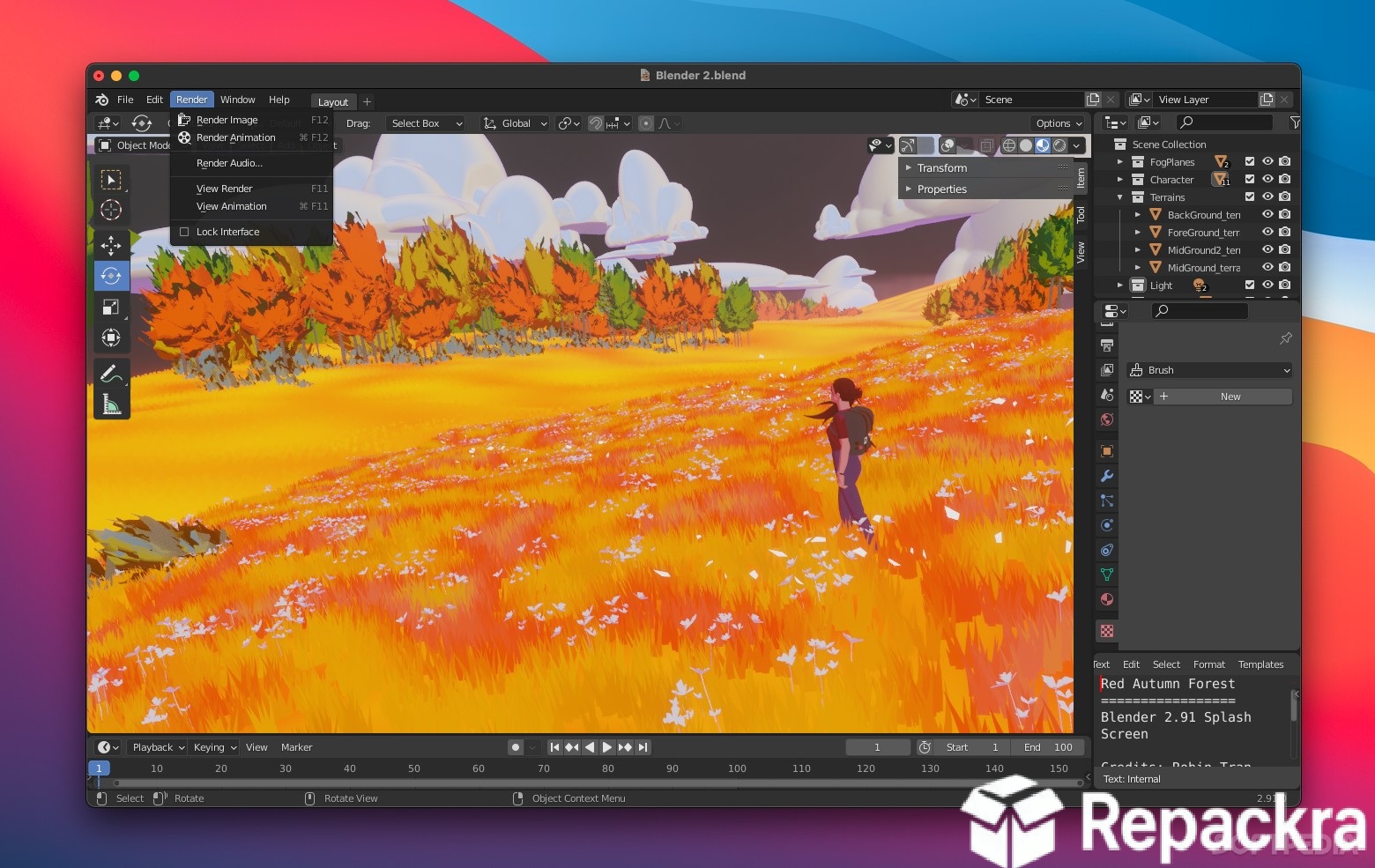
Task: Open the Playback dropdown
Action: (x=157, y=747)
